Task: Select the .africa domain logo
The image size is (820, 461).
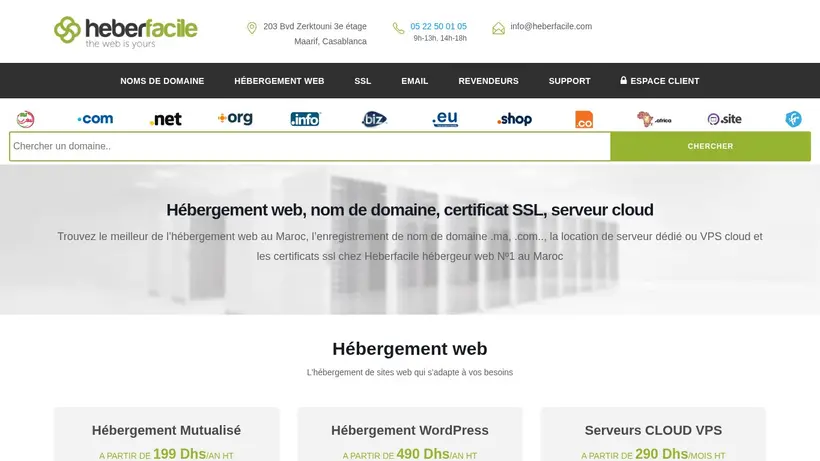Action: coord(654,119)
